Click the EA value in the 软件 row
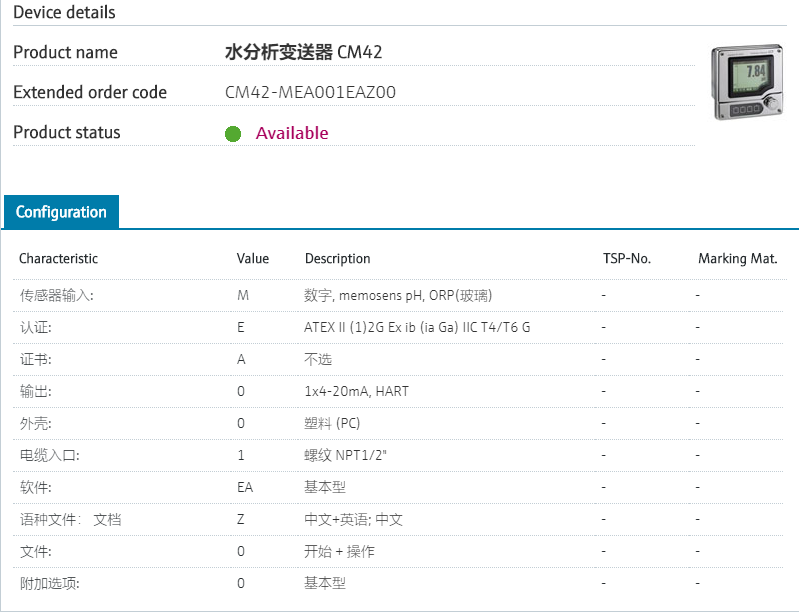Image resolution: width=799 pixels, height=614 pixels. coord(245,487)
